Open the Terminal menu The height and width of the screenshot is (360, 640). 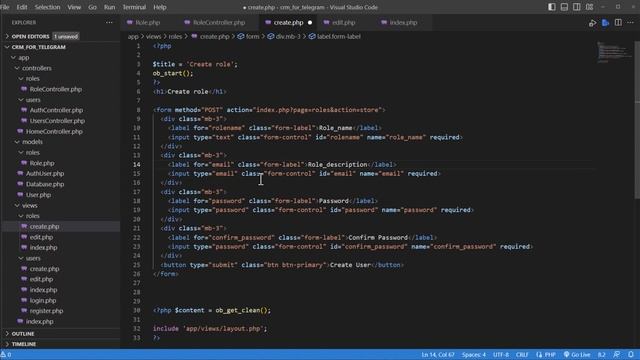(x=134, y=7)
